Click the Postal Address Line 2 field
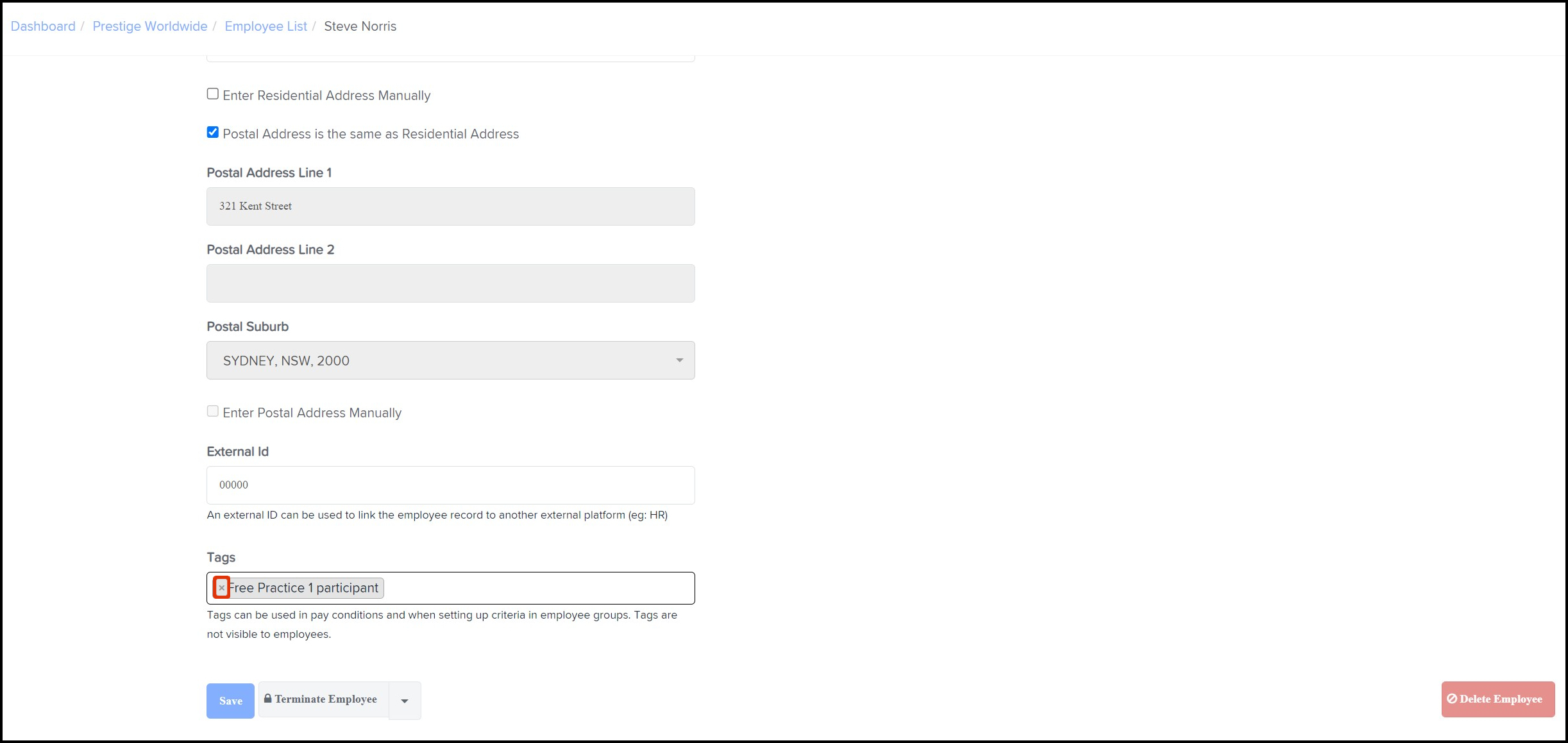The width and height of the screenshot is (1568, 743). [450, 283]
